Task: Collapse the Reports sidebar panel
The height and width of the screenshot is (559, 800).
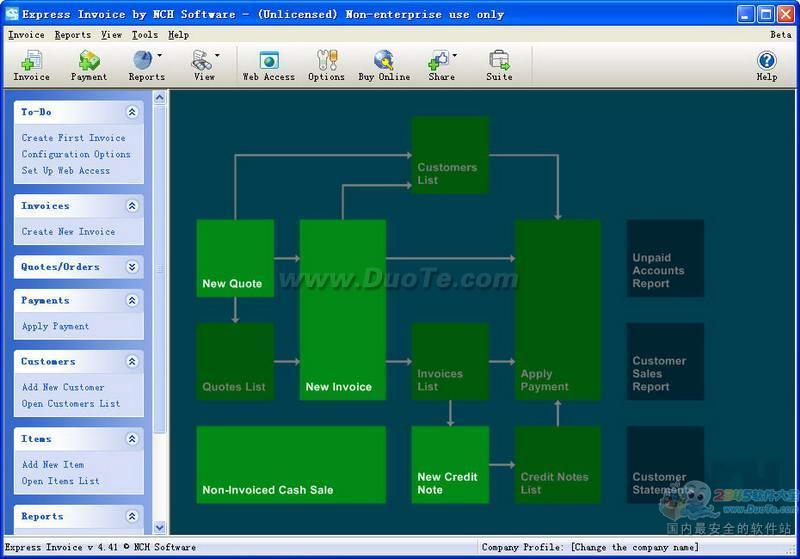Action: click(132, 516)
